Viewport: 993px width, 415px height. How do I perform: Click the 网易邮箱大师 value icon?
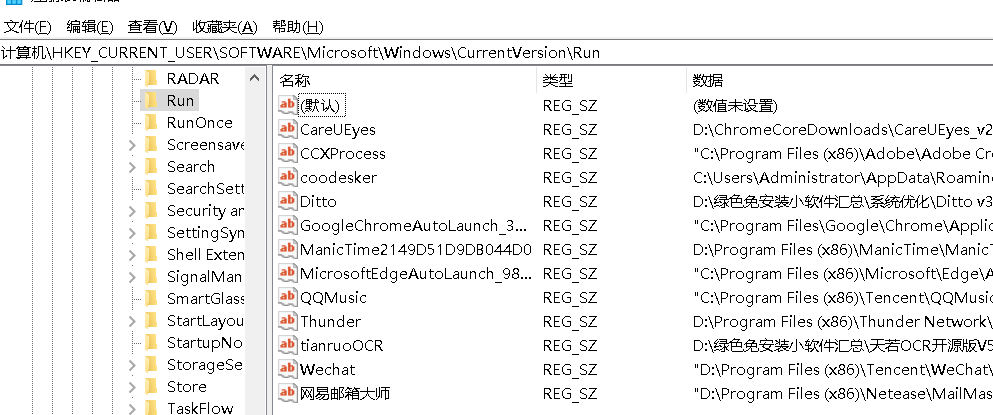[288, 393]
